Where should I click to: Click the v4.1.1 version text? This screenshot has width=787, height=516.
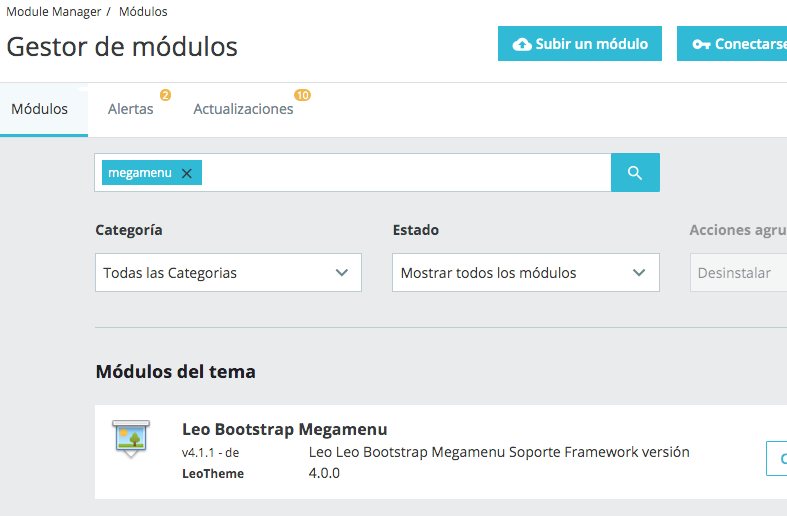(198, 453)
